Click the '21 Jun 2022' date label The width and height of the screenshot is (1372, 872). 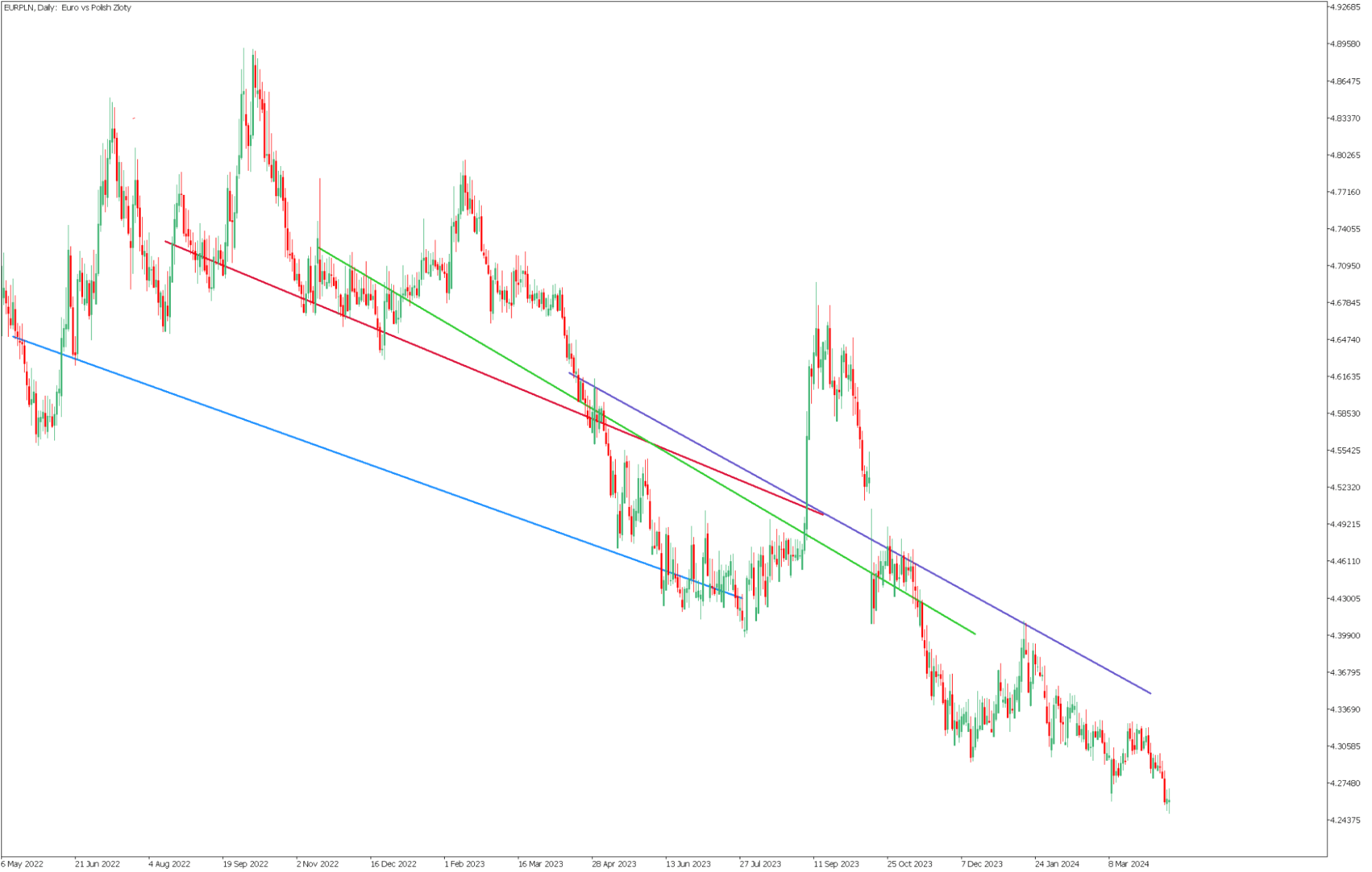tap(97, 864)
